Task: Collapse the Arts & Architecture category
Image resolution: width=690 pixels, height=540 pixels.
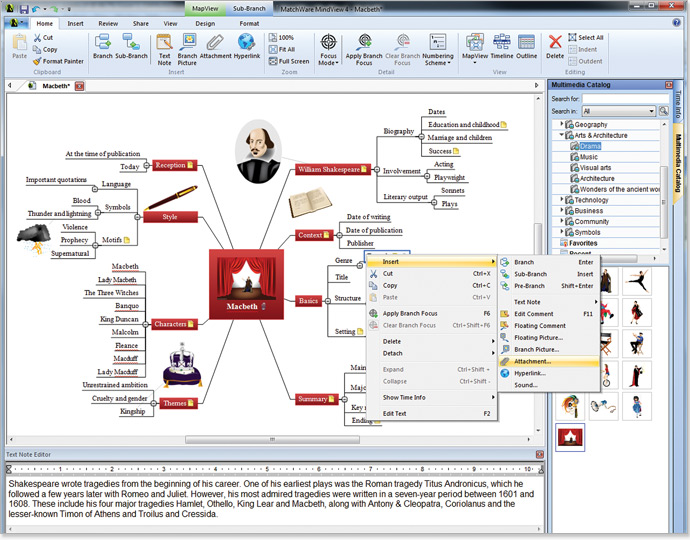Action: pyautogui.click(x=562, y=135)
